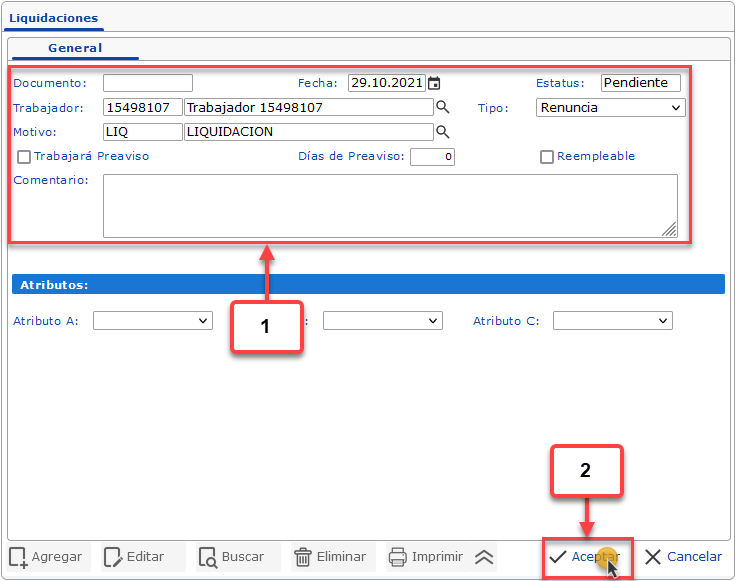This screenshot has height=581, width=736.
Task: Check the Reempleable checkbox
Action: (546, 157)
